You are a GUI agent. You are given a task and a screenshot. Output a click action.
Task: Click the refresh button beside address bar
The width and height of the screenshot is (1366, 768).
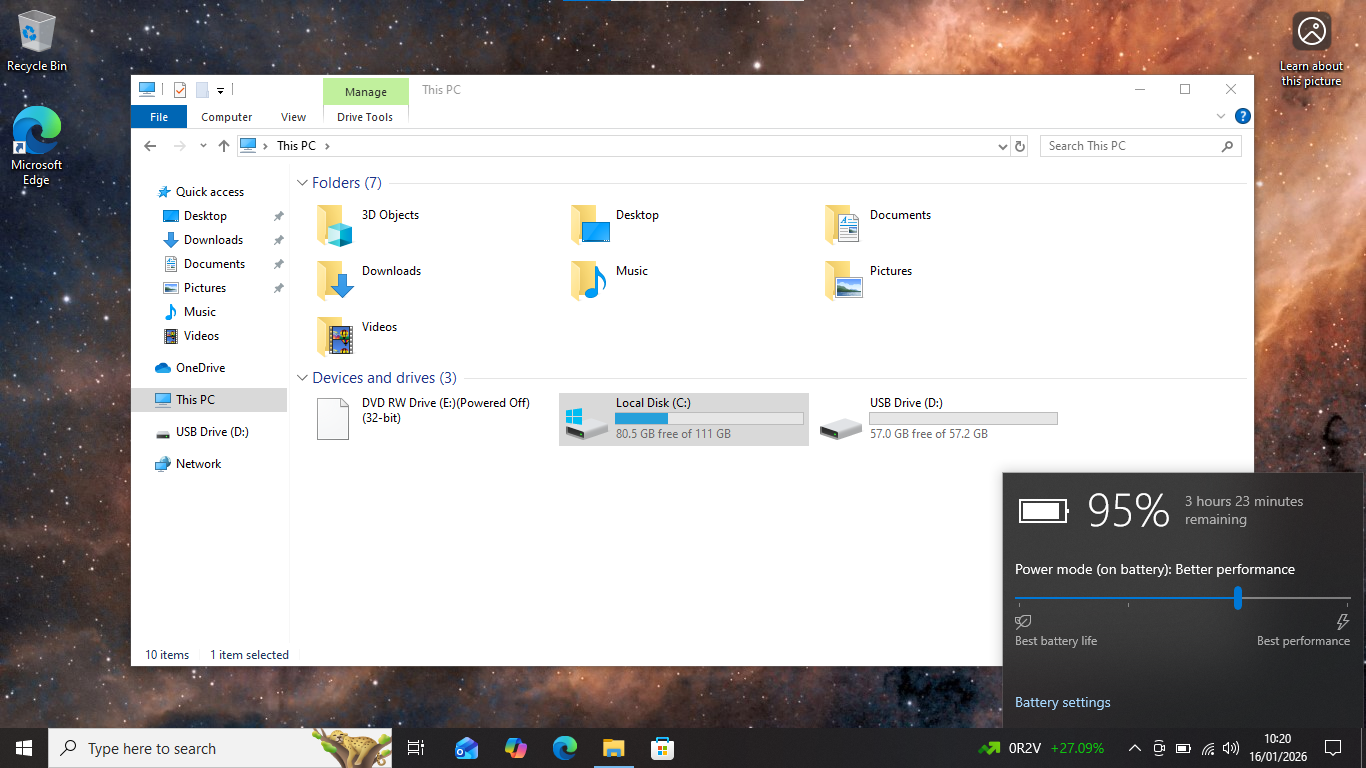pos(1020,146)
